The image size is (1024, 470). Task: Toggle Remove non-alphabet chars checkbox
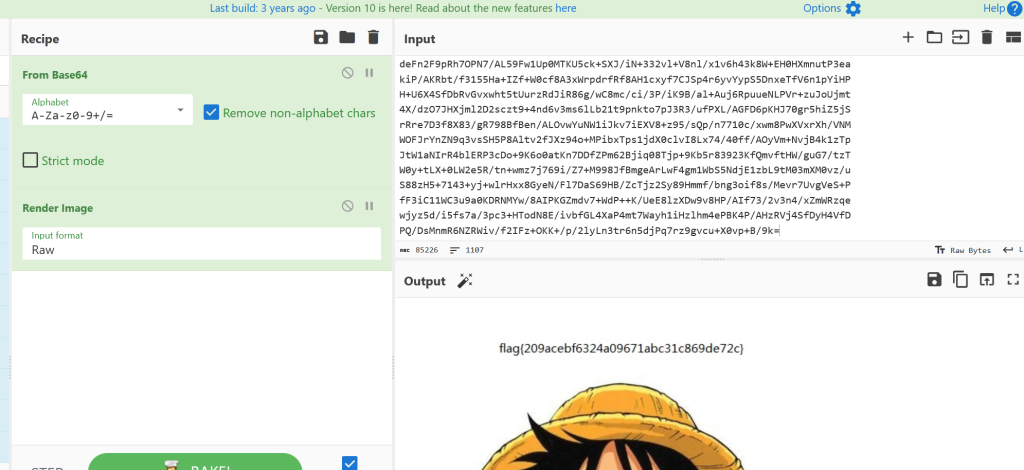(211, 112)
